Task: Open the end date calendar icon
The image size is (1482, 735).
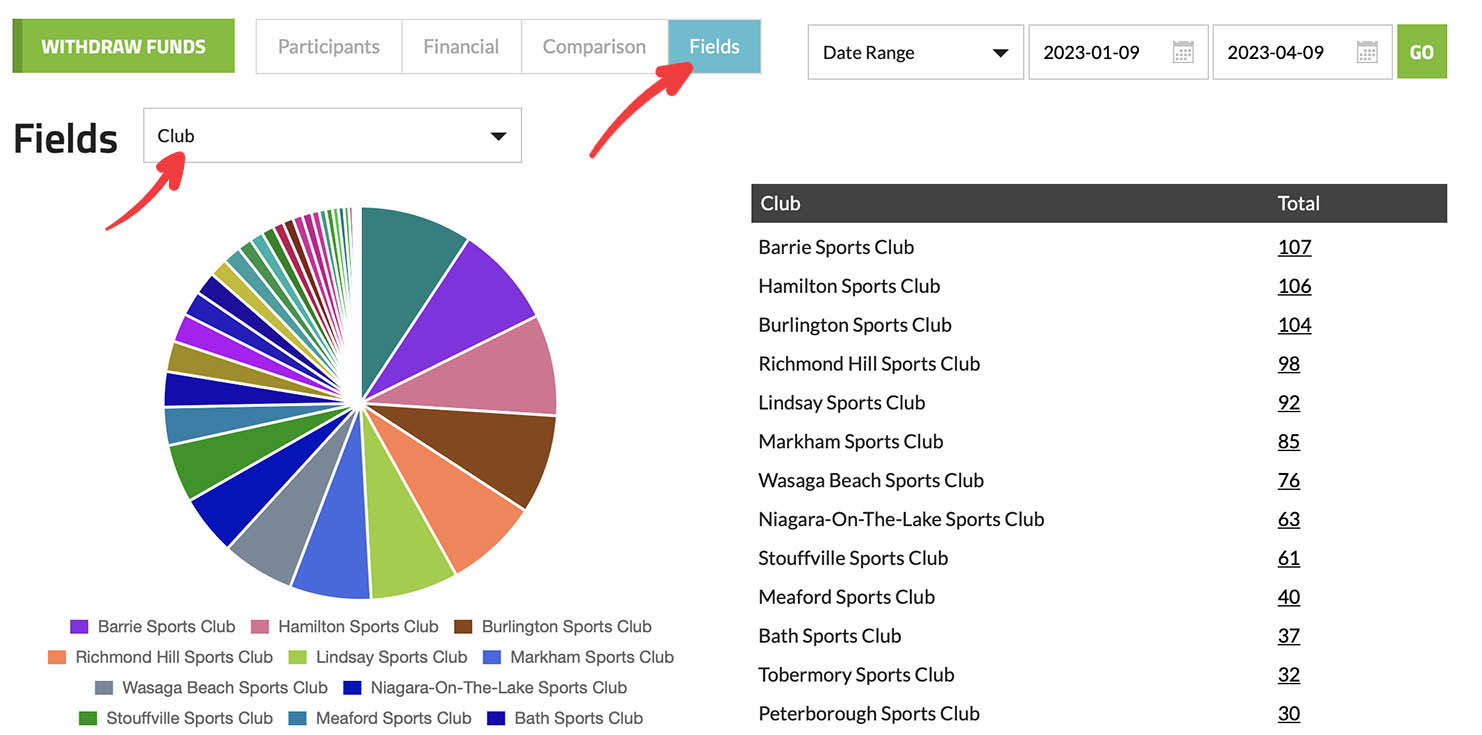Action: 1367,53
